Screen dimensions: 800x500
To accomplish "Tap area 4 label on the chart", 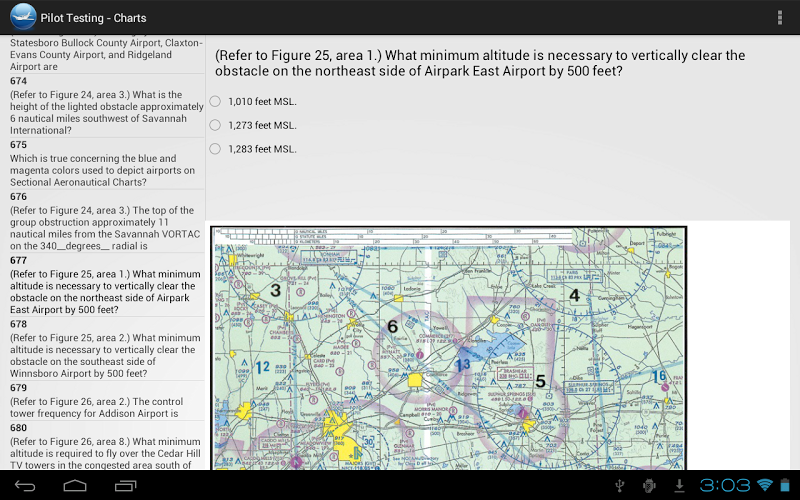I will tap(574, 295).
